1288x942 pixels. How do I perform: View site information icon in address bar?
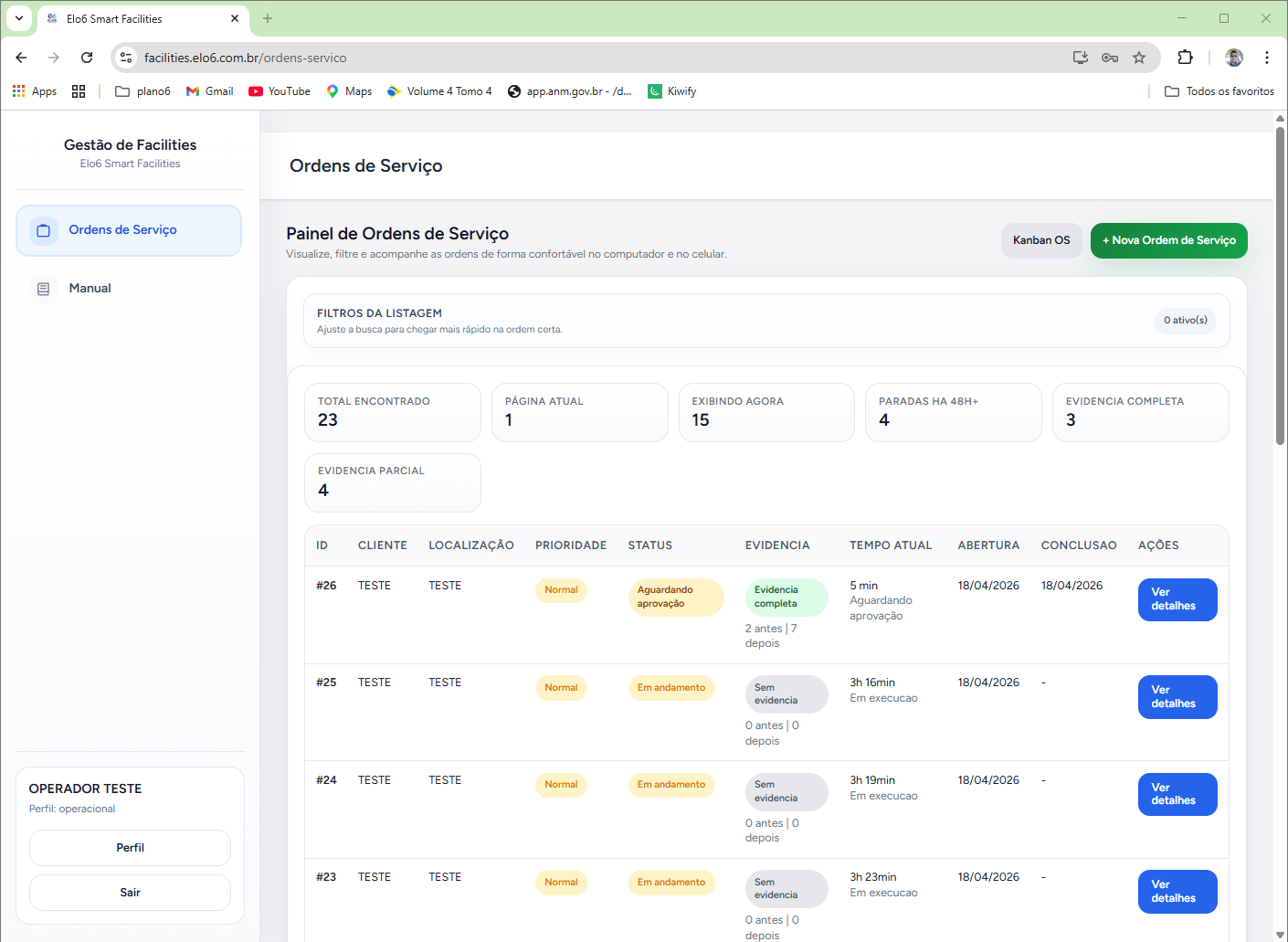pos(126,58)
